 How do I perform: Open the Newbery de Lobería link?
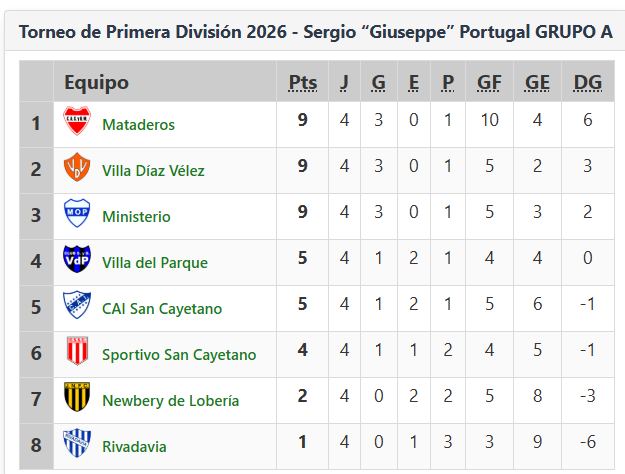click(x=170, y=401)
